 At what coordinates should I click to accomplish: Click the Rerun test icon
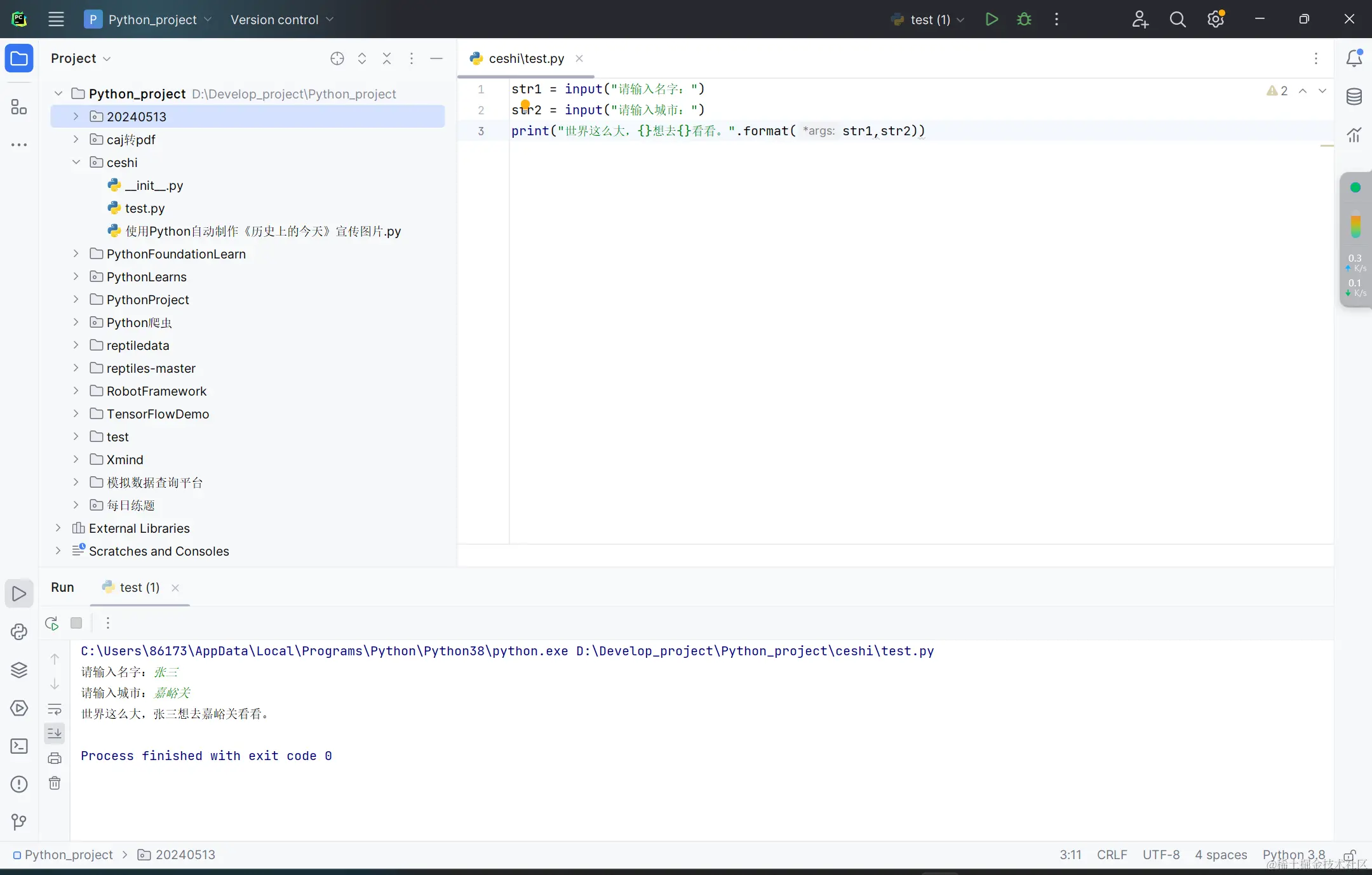pyautogui.click(x=52, y=623)
